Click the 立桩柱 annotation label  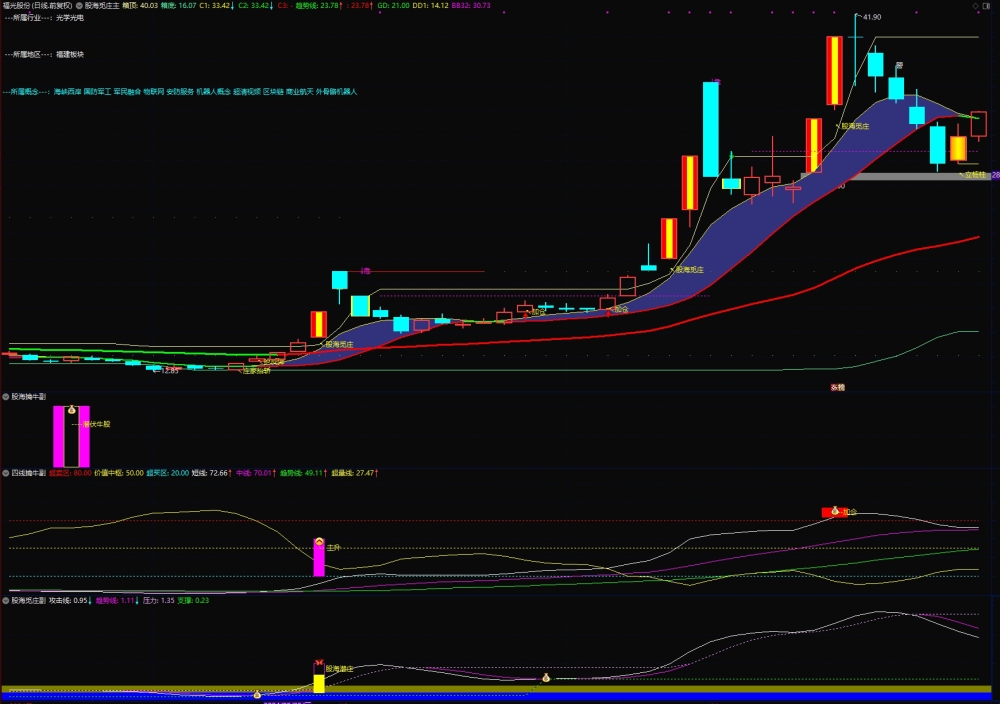pyautogui.click(x=975, y=174)
